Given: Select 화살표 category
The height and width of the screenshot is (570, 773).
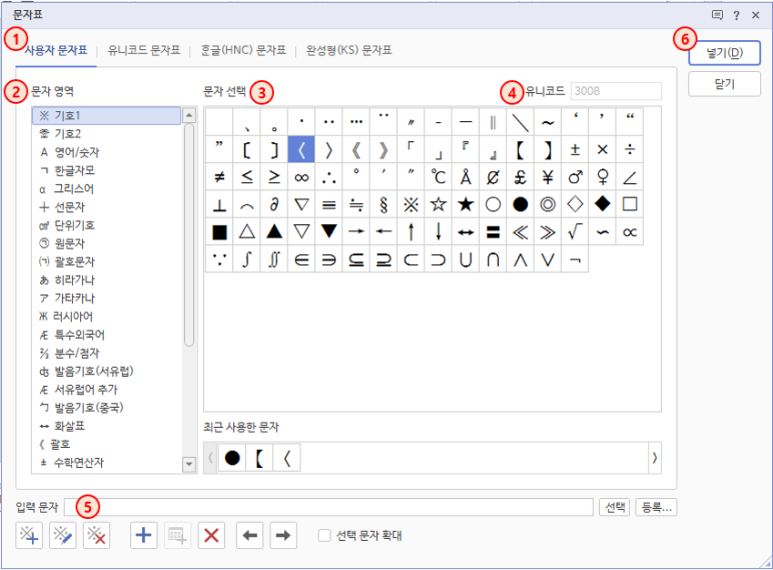Looking at the screenshot, I should [106, 426].
